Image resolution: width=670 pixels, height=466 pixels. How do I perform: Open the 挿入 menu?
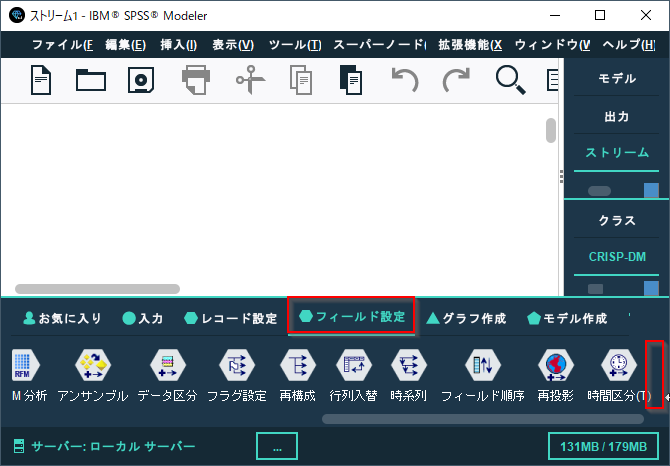pyautogui.click(x=179, y=44)
